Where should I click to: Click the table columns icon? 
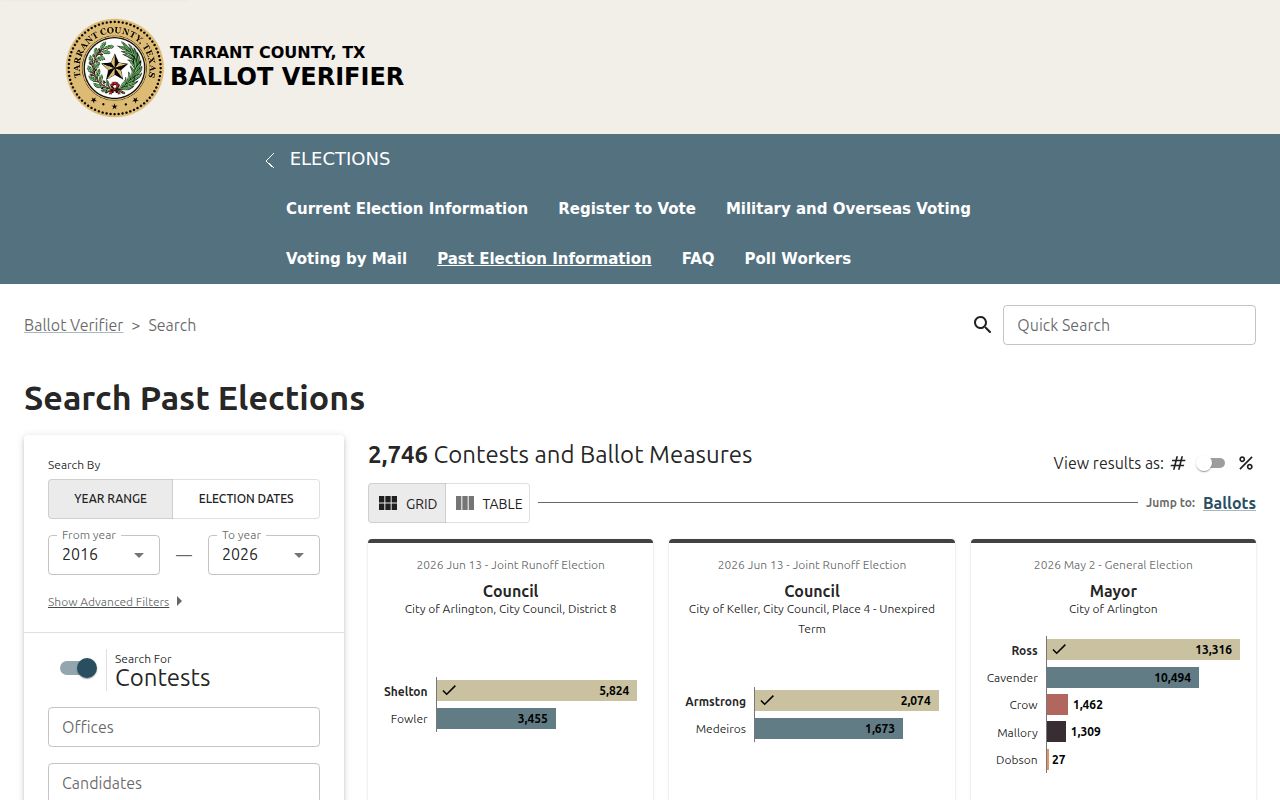click(x=465, y=503)
